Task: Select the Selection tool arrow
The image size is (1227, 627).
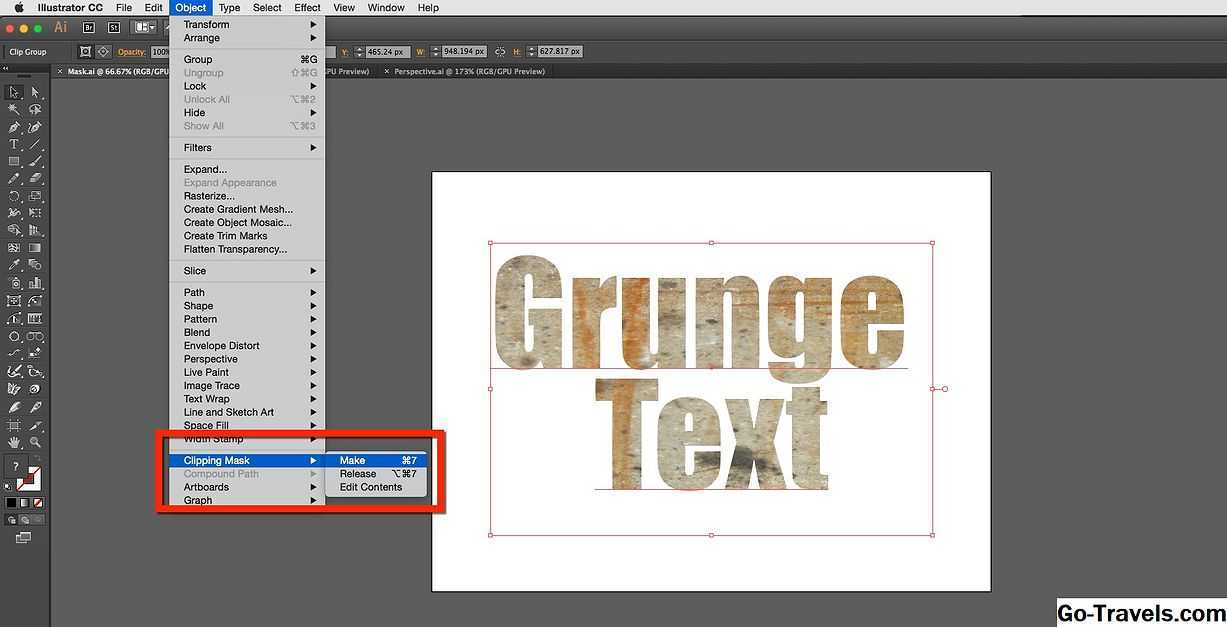Action: tap(14, 92)
